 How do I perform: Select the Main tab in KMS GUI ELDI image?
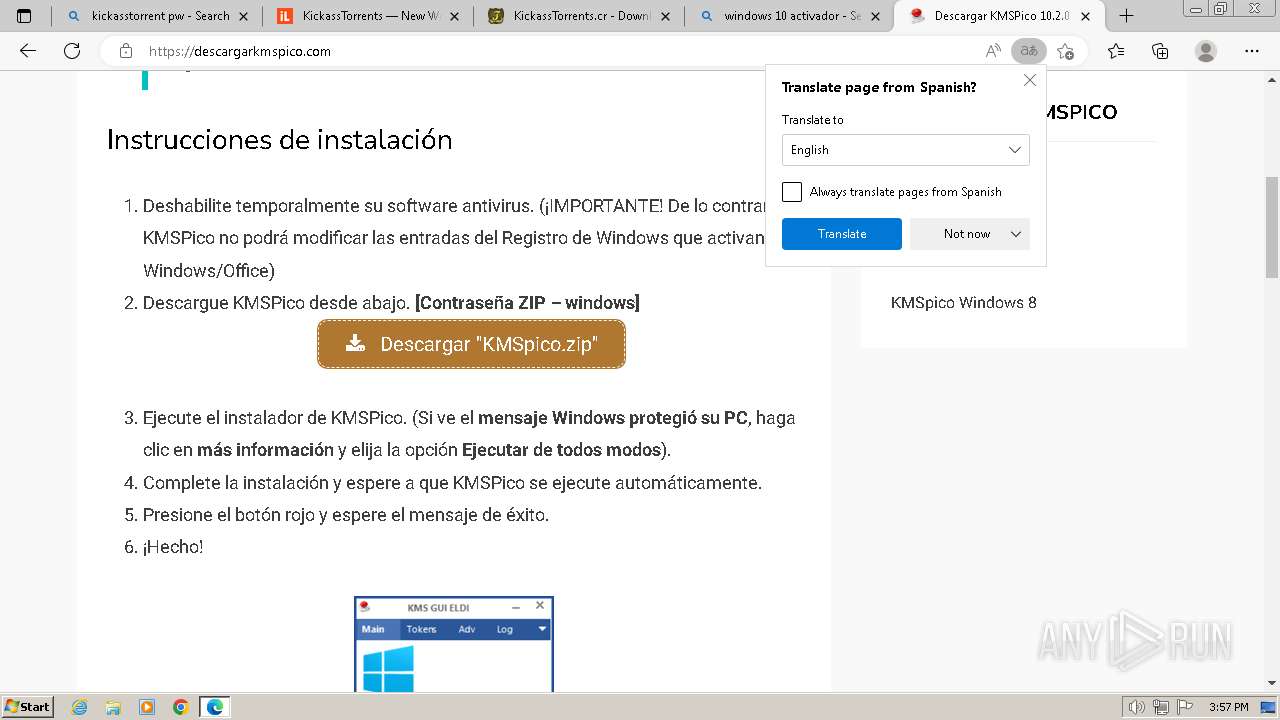373,629
